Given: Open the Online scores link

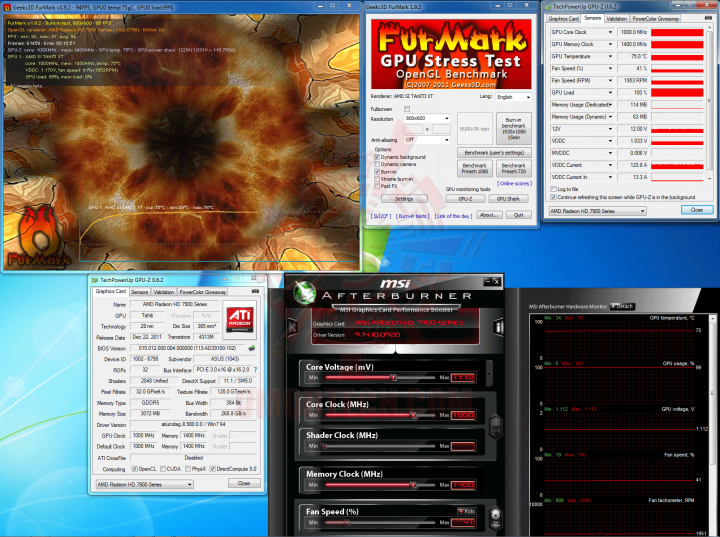Looking at the screenshot, I should pyautogui.click(x=514, y=184).
